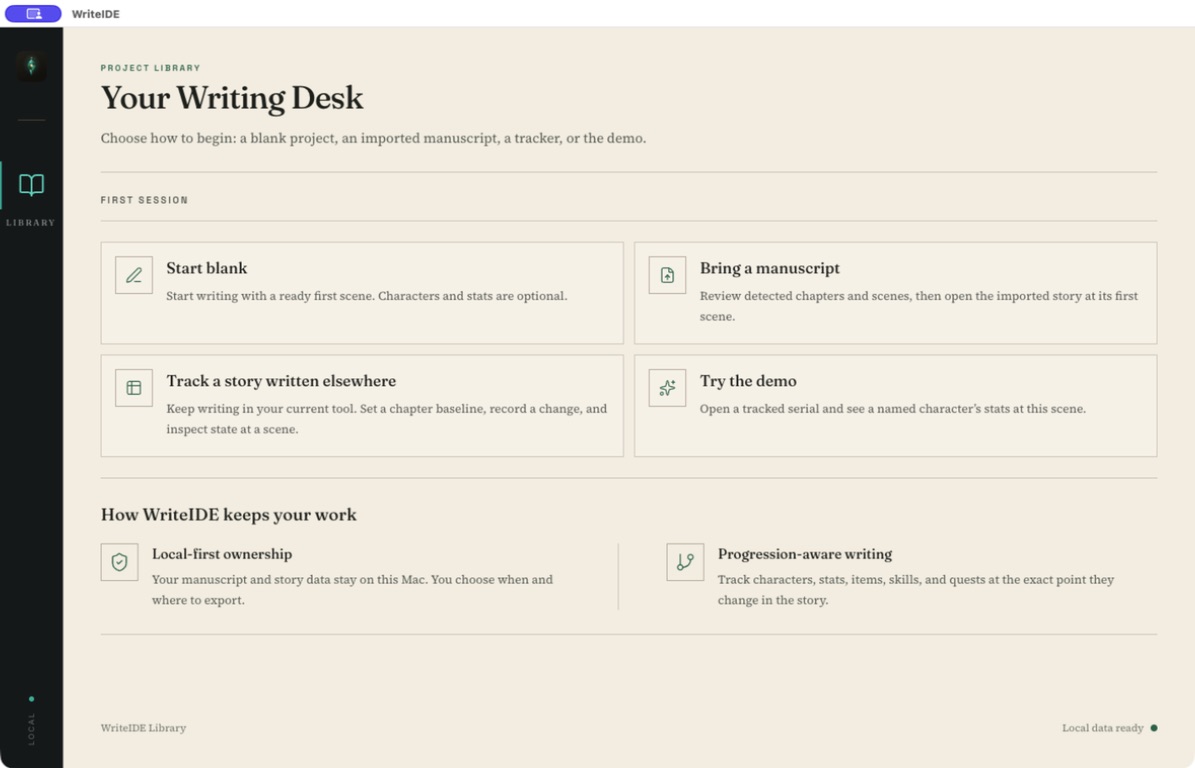Click 'Review detected chapters and scenes' description

[x=919, y=306]
